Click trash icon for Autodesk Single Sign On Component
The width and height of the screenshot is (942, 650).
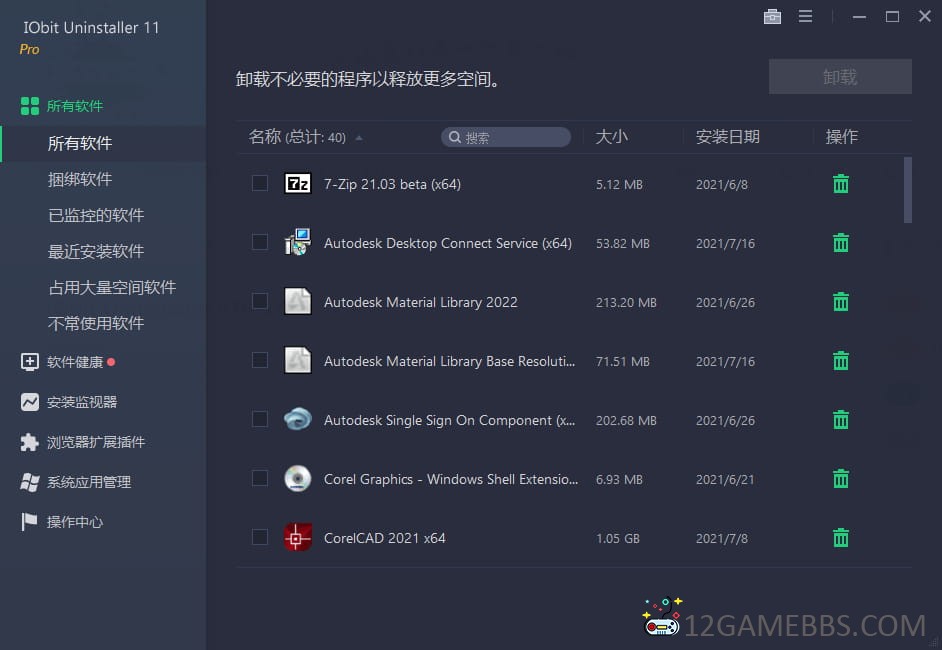click(x=840, y=420)
